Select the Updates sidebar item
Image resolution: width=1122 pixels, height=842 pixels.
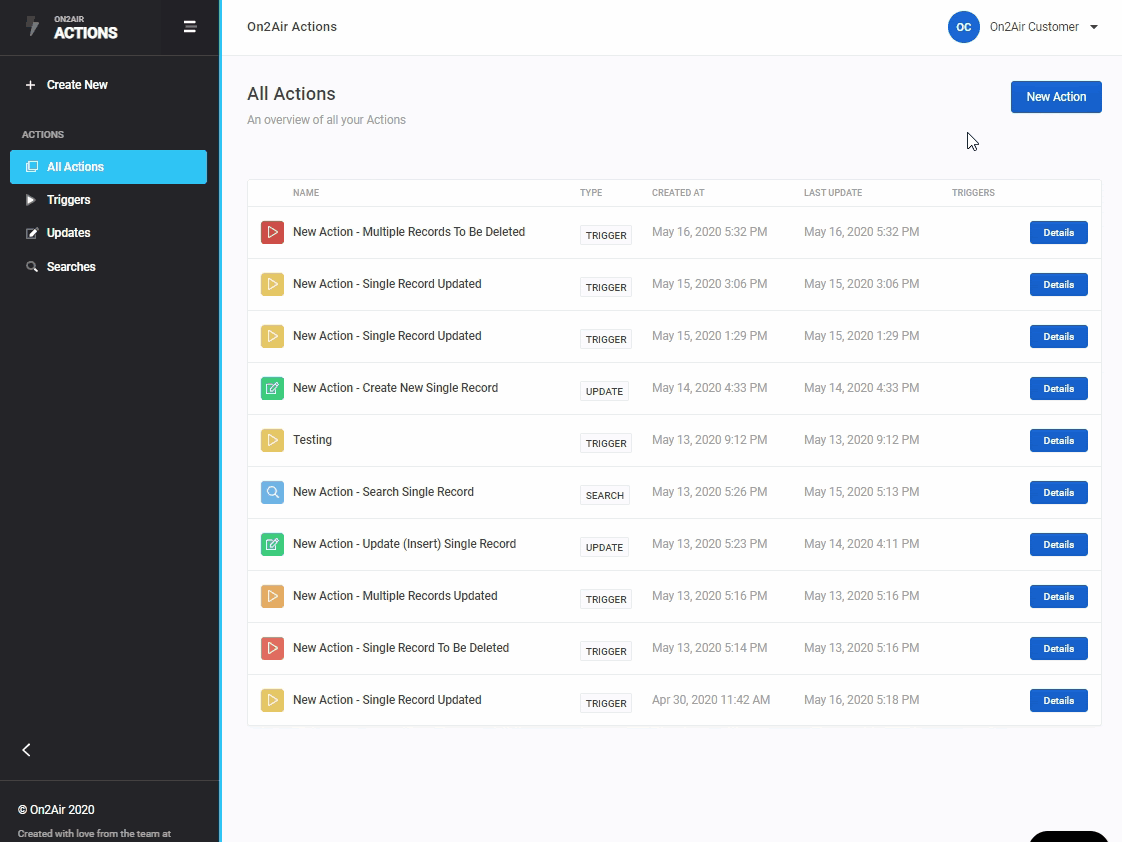coord(68,233)
